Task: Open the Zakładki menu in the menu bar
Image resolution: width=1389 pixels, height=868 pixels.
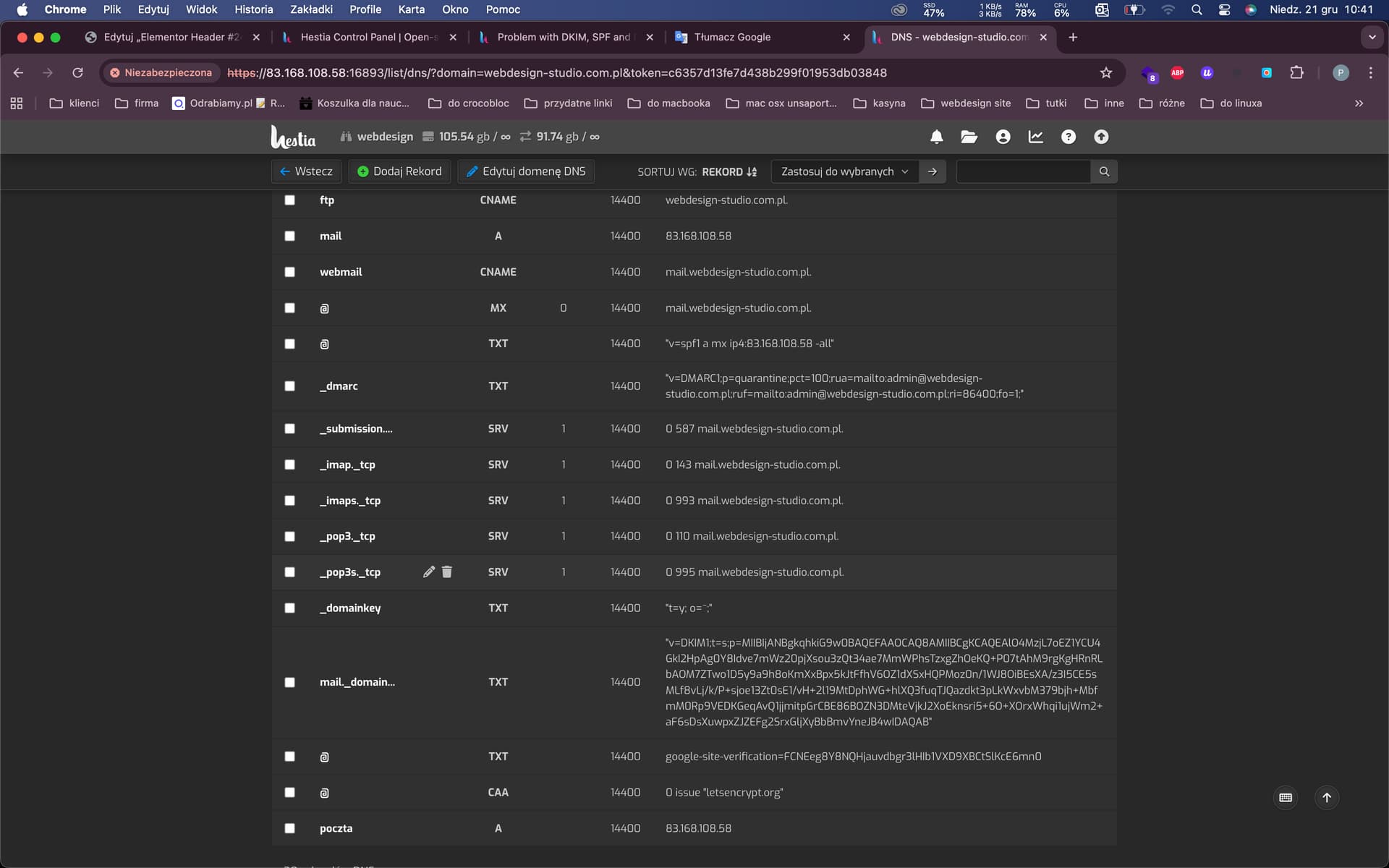Action: click(x=311, y=9)
